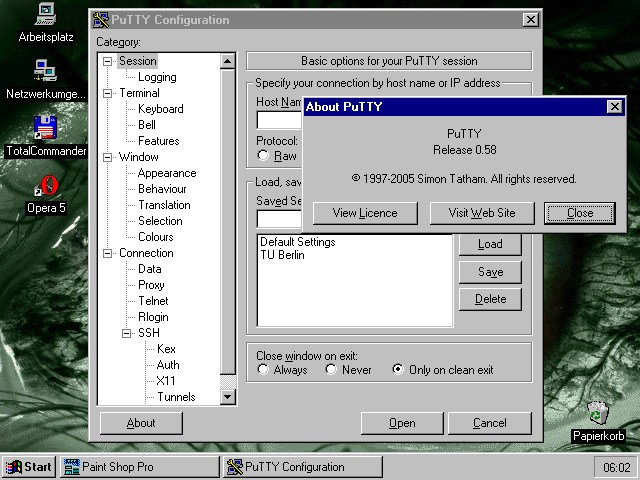The image size is (640, 480).
Task: Click category tree scroll up arrow
Action: (x=227, y=61)
